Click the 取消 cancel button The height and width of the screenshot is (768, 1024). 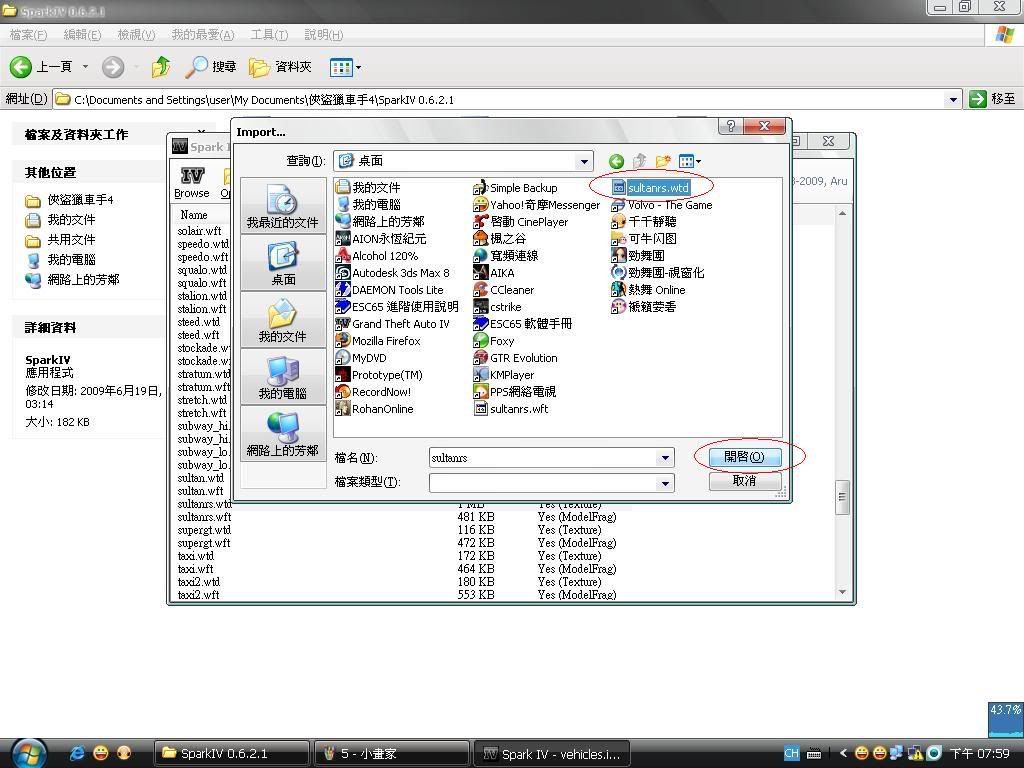pos(744,481)
